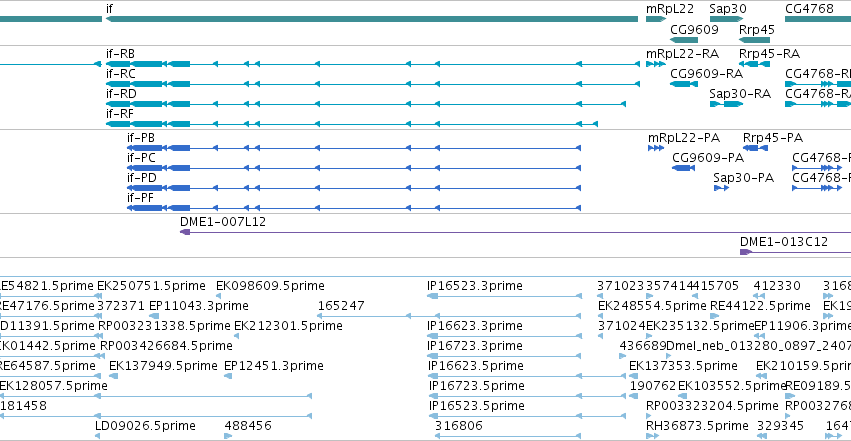
Task: Click EST EK128057.5prime
Action: click(x=53, y=386)
